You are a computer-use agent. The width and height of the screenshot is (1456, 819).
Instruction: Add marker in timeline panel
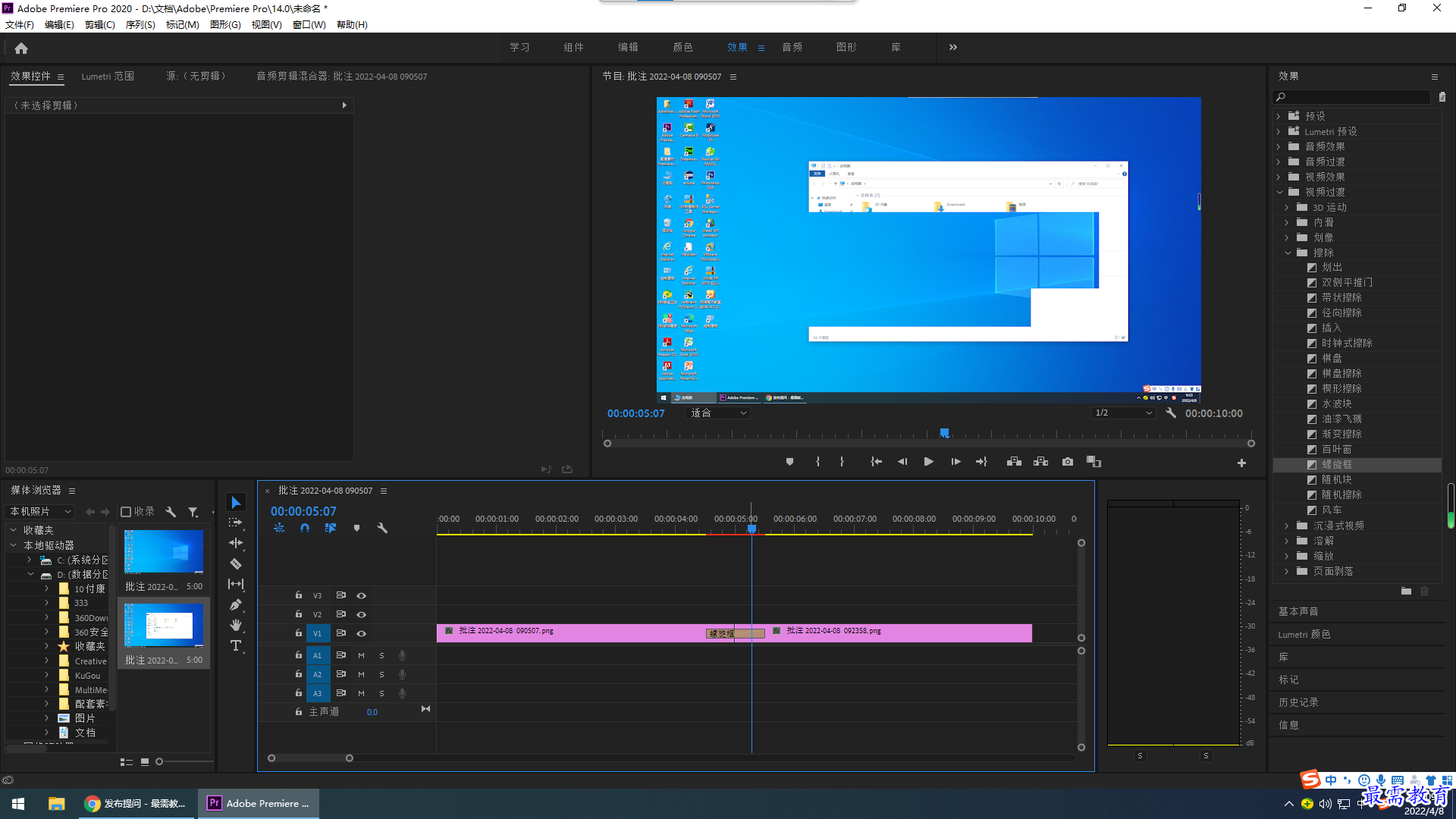point(356,528)
